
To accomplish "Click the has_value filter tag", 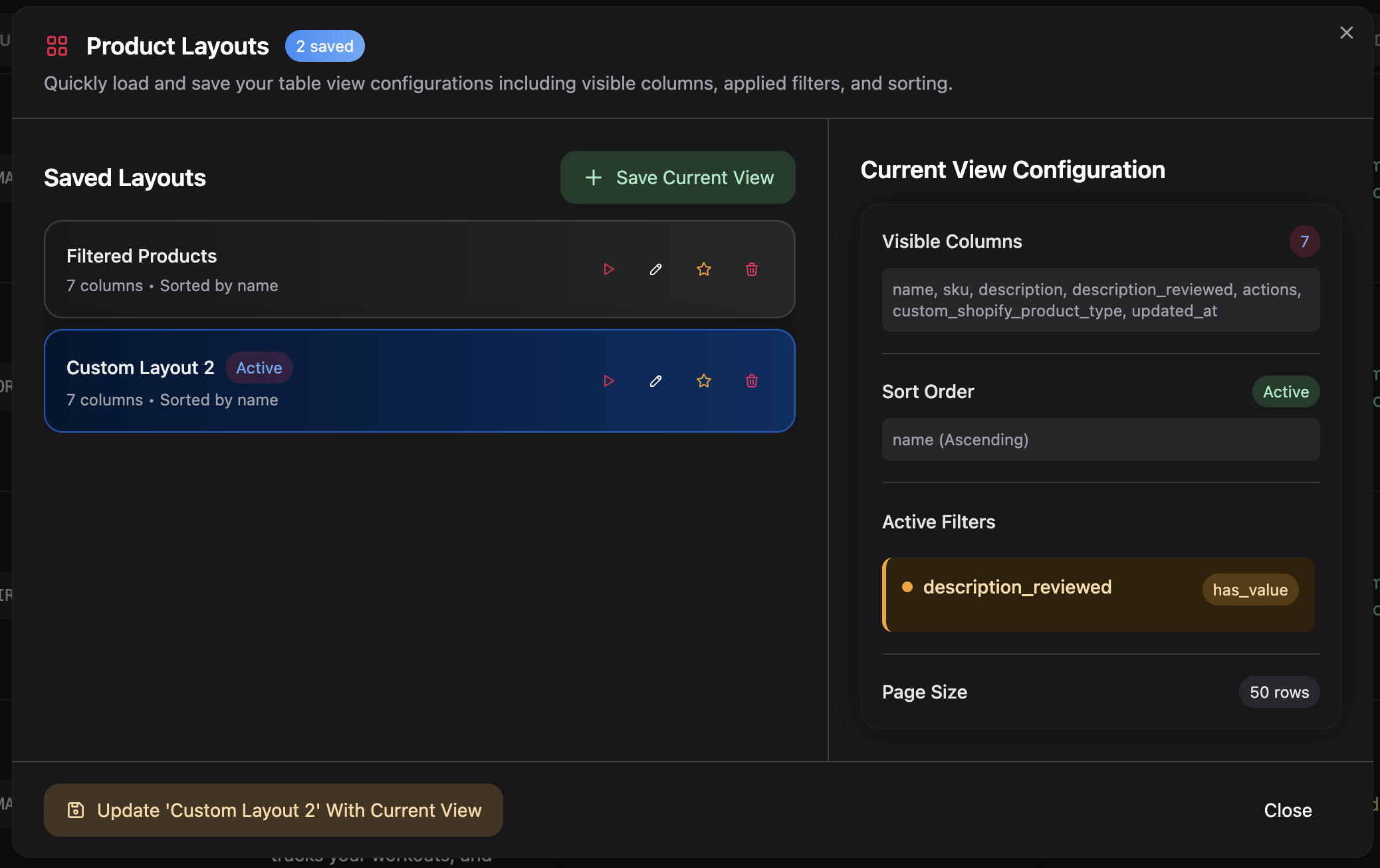I will (1249, 590).
